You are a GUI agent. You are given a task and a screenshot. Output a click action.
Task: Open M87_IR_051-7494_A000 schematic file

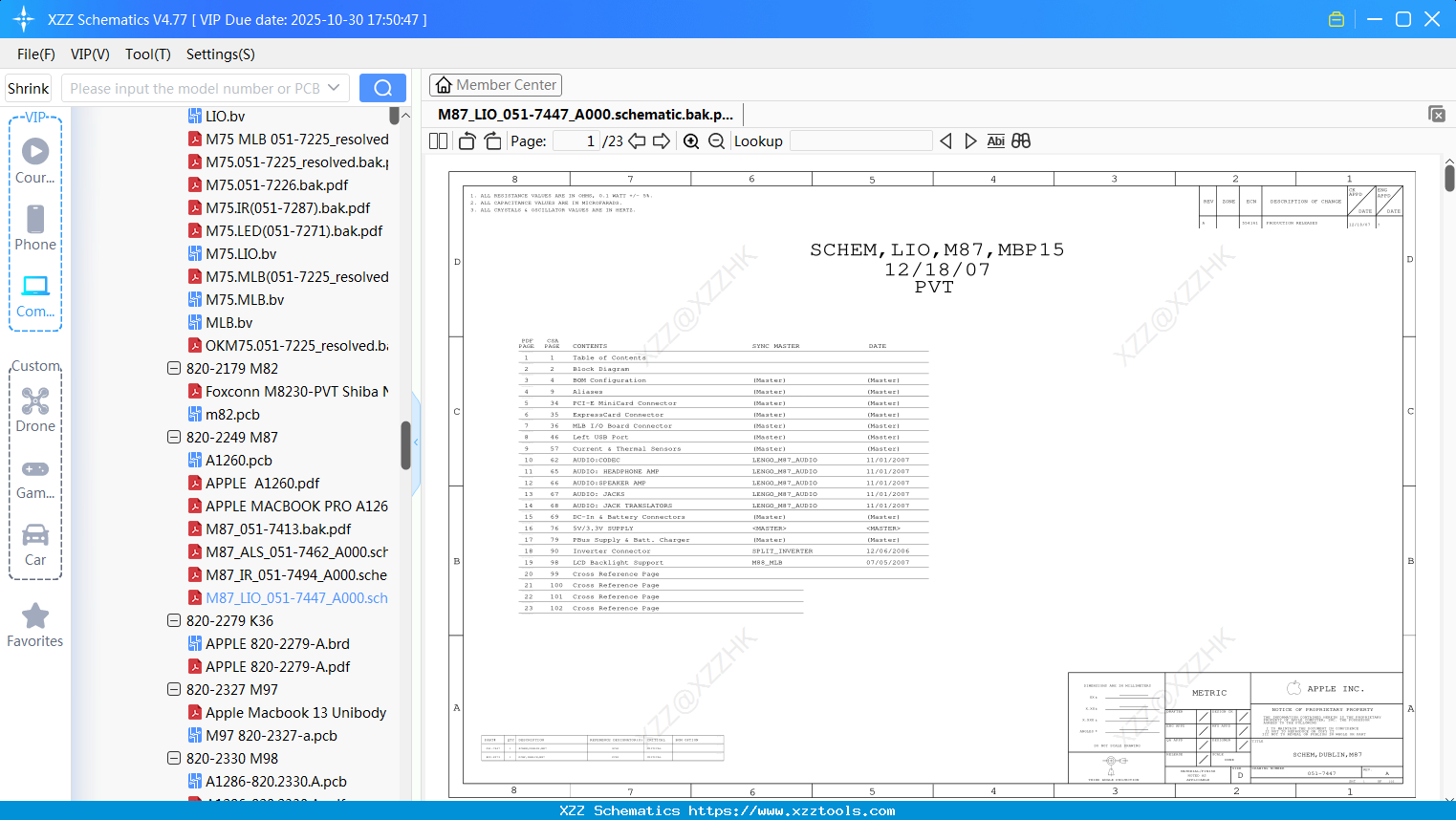click(296, 575)
